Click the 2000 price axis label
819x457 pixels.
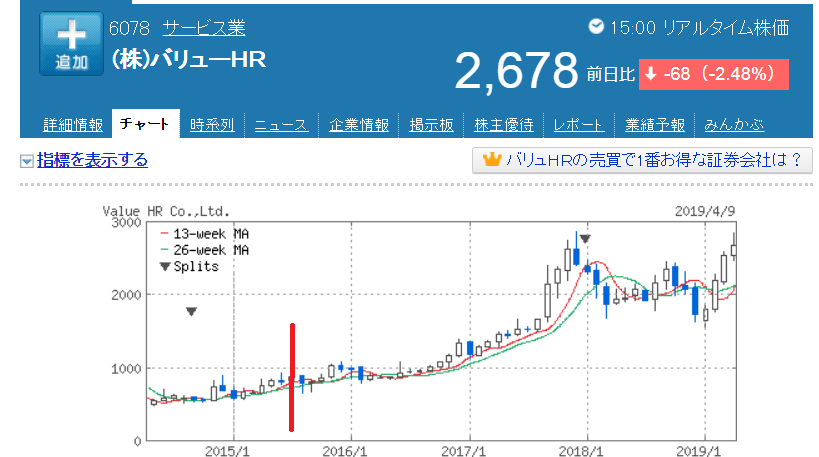click(126, 295)
